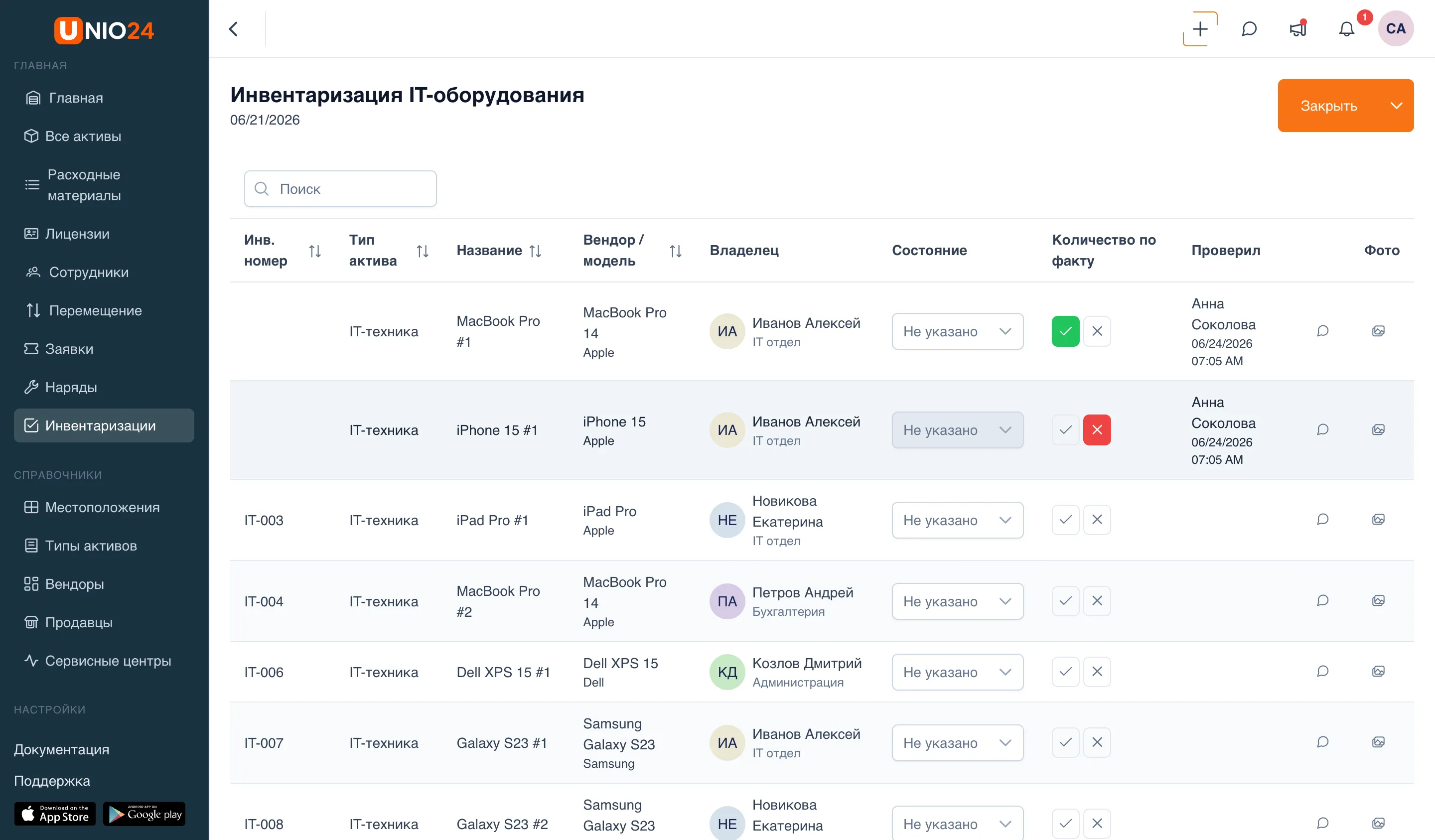This screenshot has width=1435, height=840.
Task: Open comment for Galaxy S23 #1 row
Action: point(1322,742)
